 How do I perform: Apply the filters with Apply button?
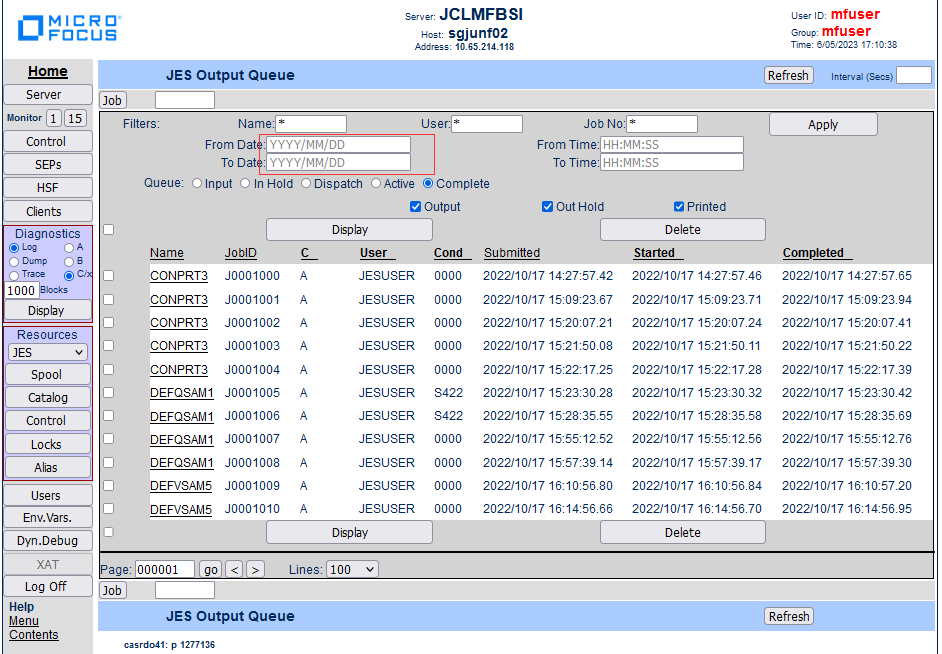coord(823,124)
